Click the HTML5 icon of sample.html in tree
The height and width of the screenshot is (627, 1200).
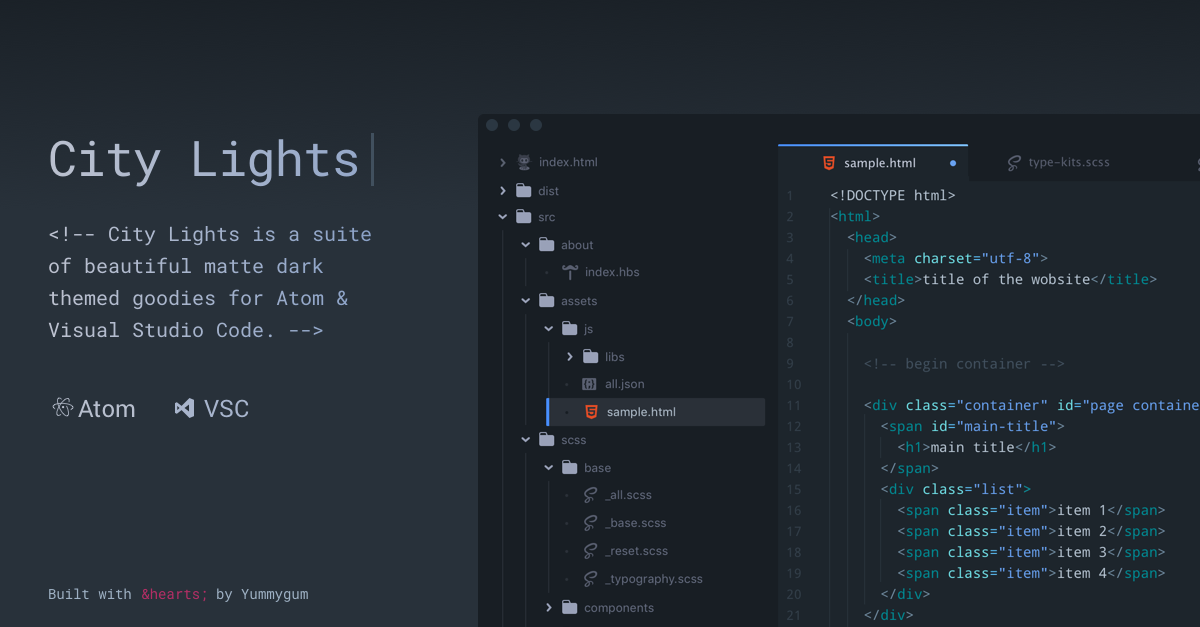[x=591, y=412]
